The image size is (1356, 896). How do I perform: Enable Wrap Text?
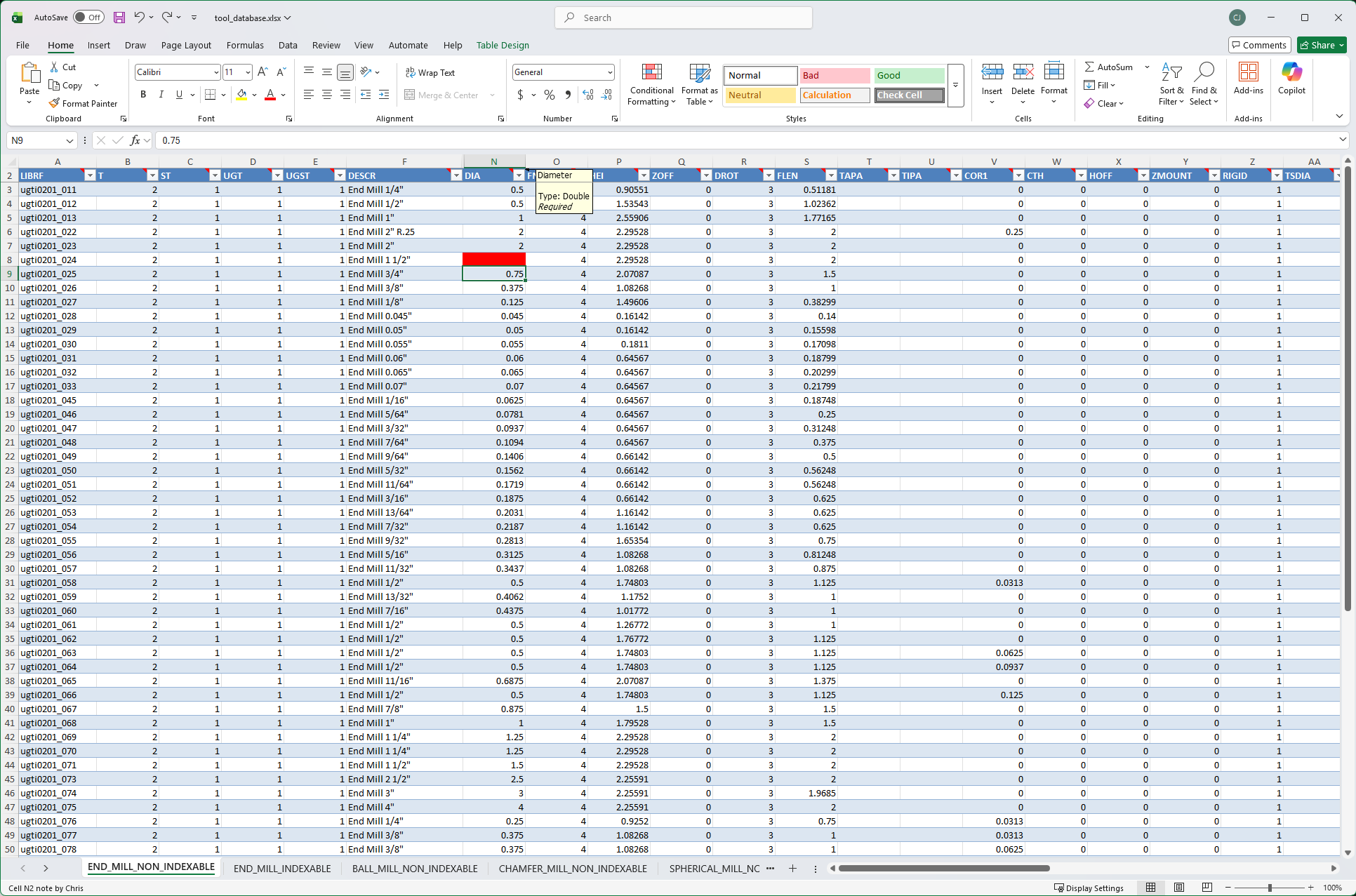(430, 72)
